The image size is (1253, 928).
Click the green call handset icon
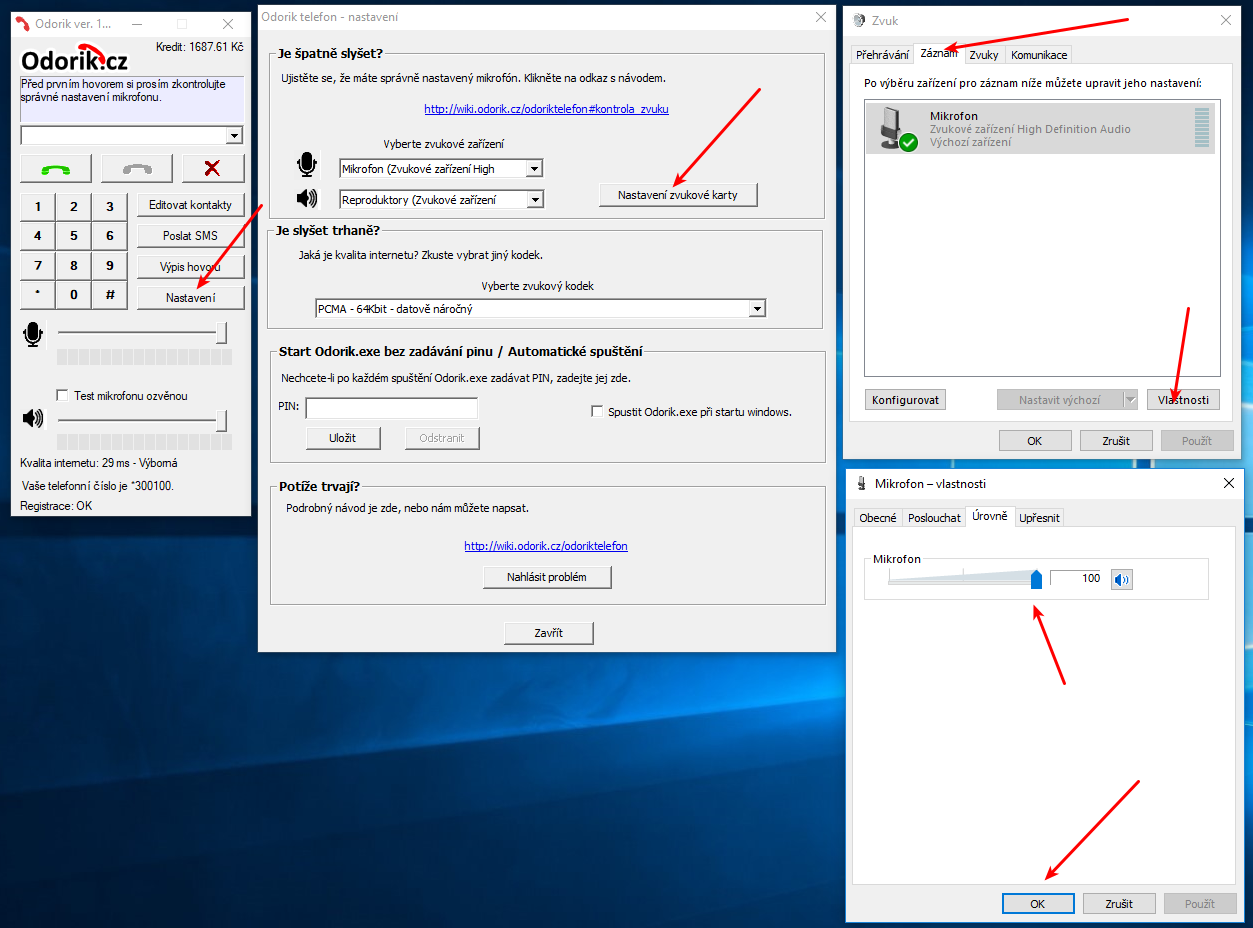(56, 168)
